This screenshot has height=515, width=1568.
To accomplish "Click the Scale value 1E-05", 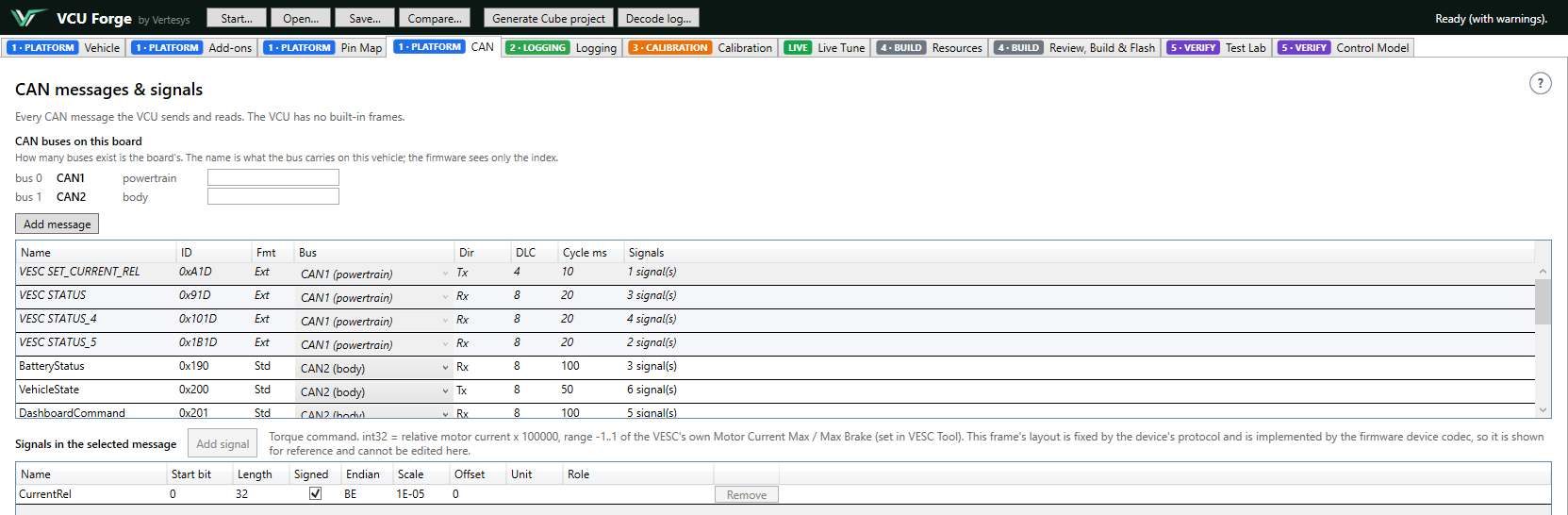I will pyautogui.click(x=410, y=494).
